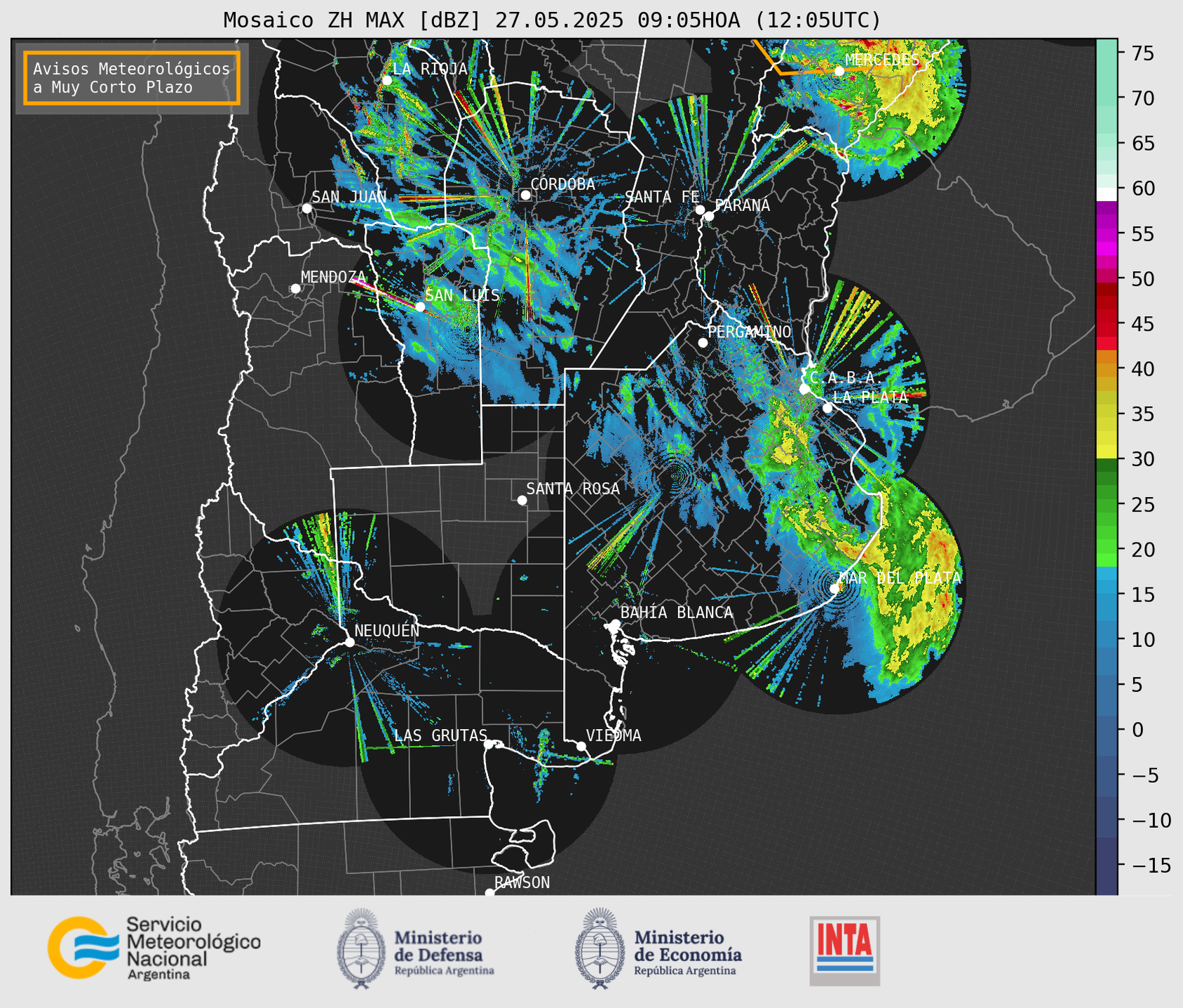Click the NEUQUÉN label text
This screenshot has width=1183, height=1008.
[387, 630]
